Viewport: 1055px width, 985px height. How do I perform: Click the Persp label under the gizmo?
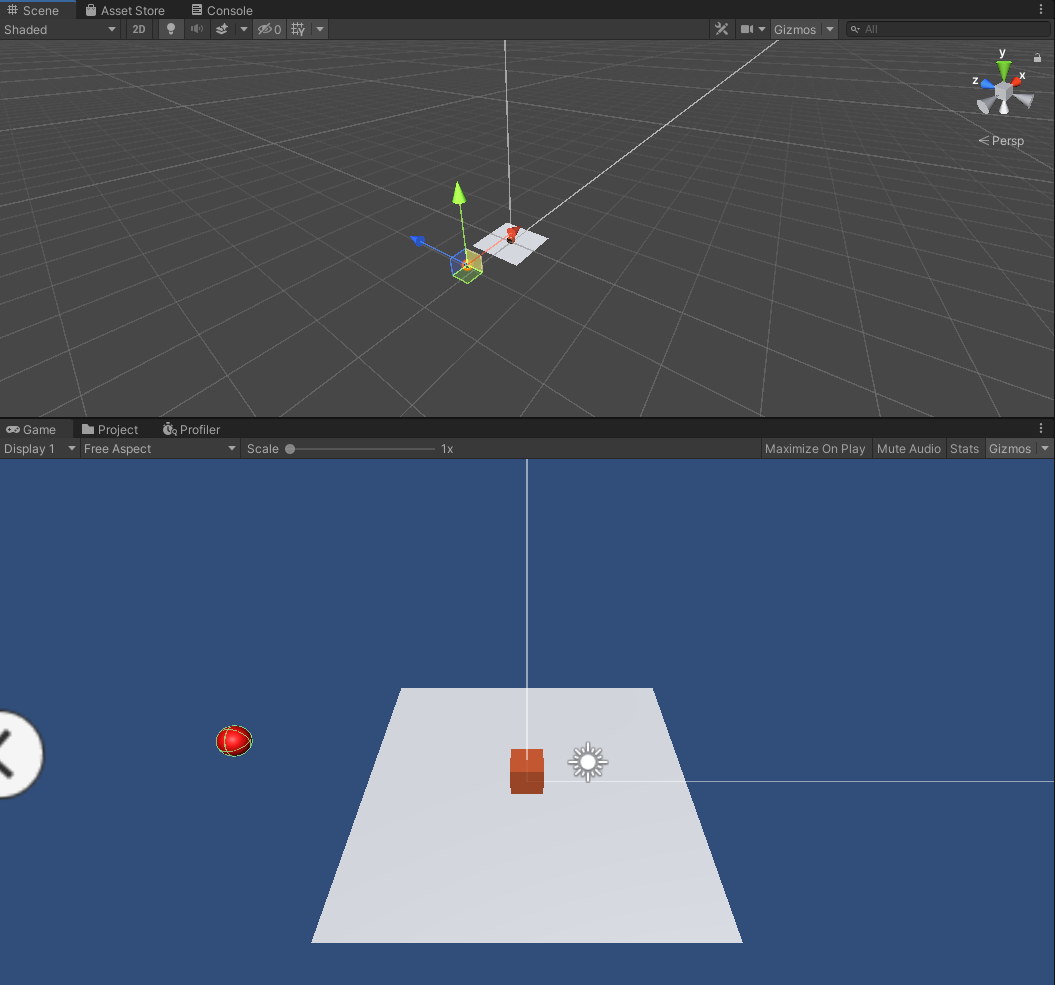(1002, 140)
